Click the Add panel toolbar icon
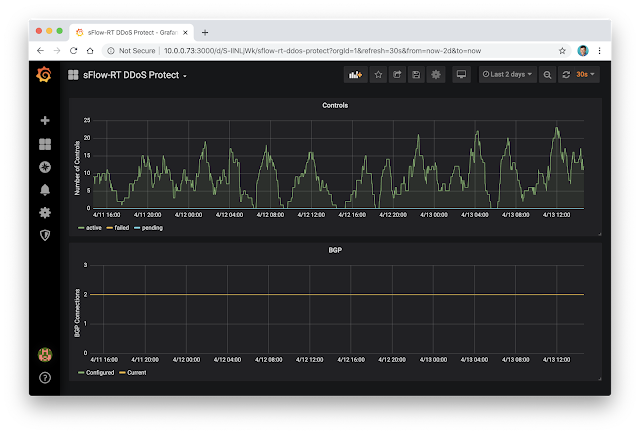640x434 pixels. tap(356, 75)
